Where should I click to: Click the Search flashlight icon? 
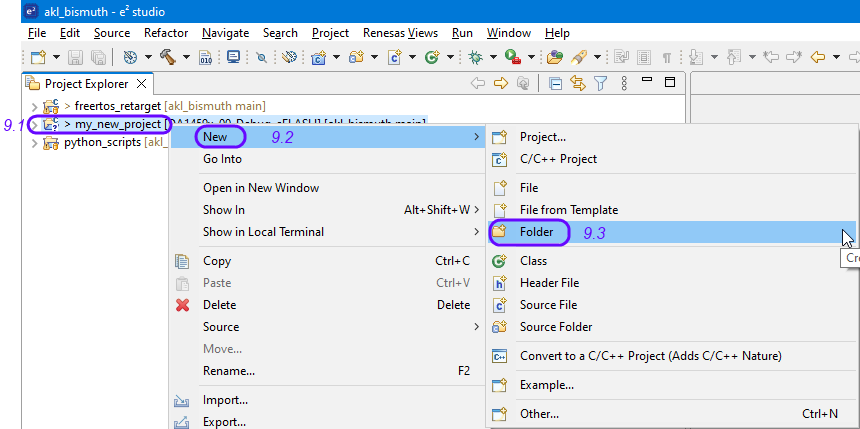point(579,57)
